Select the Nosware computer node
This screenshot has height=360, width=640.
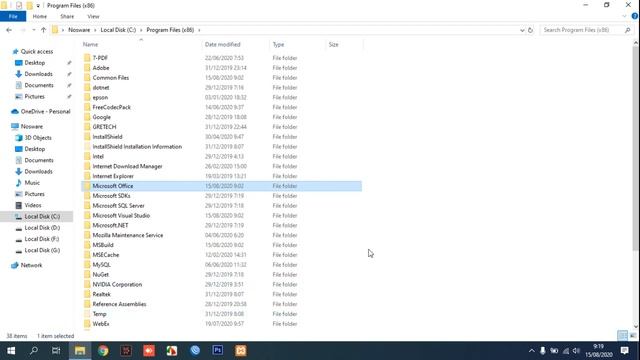pos(31,127)
